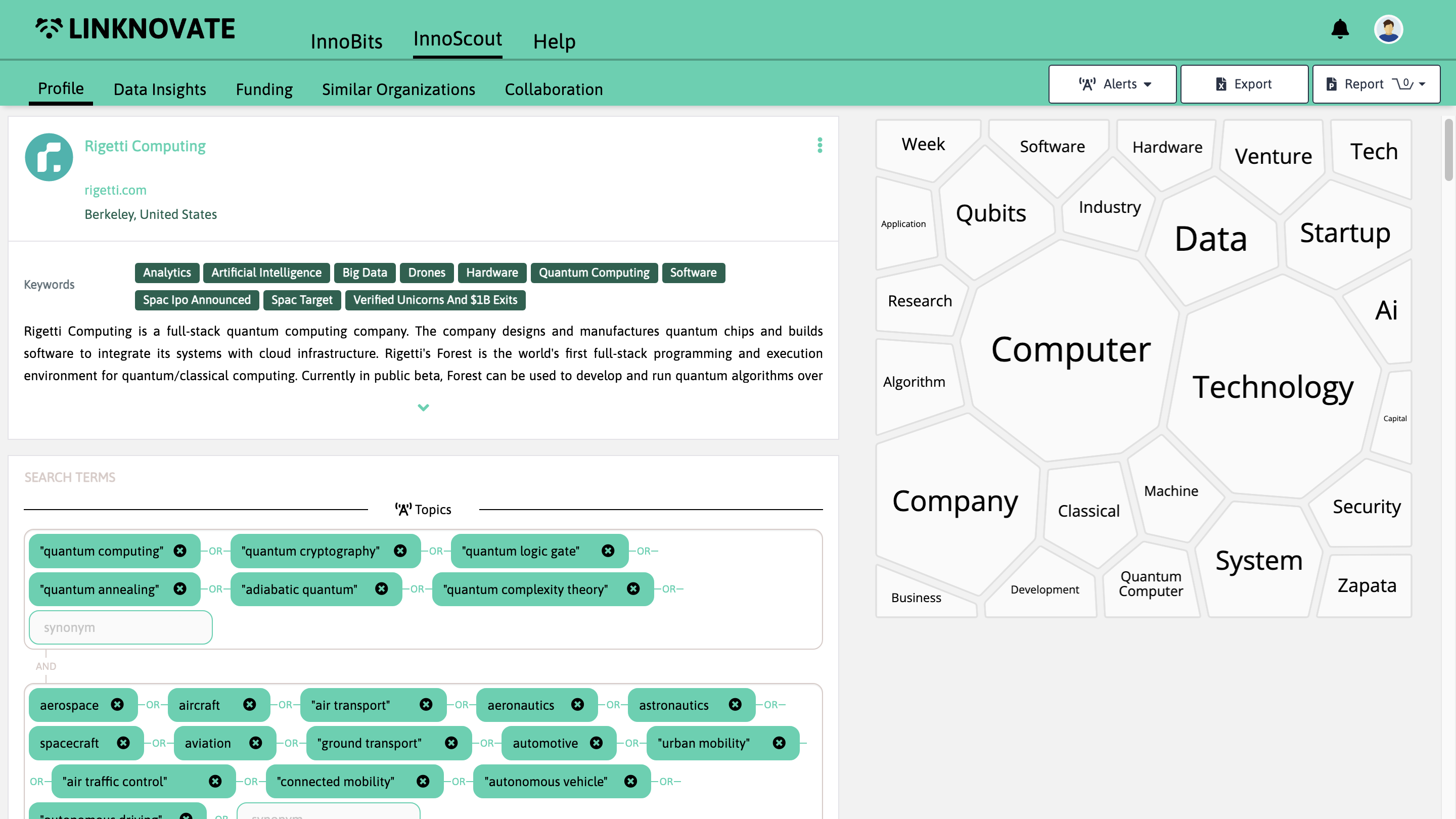This screenshot has height=819, width=1456.
Task: Remove "adiabatic quantum" search term
Action: click(x=382, y=589)
